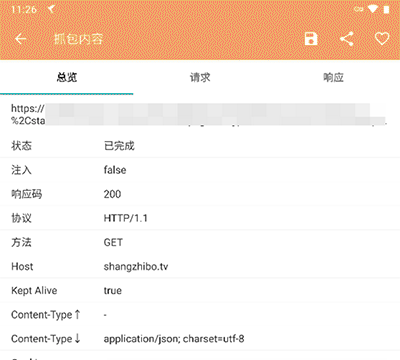400x360 pixels.
Task: Favorite this capture with heart icon
Action: click(382, 39)
